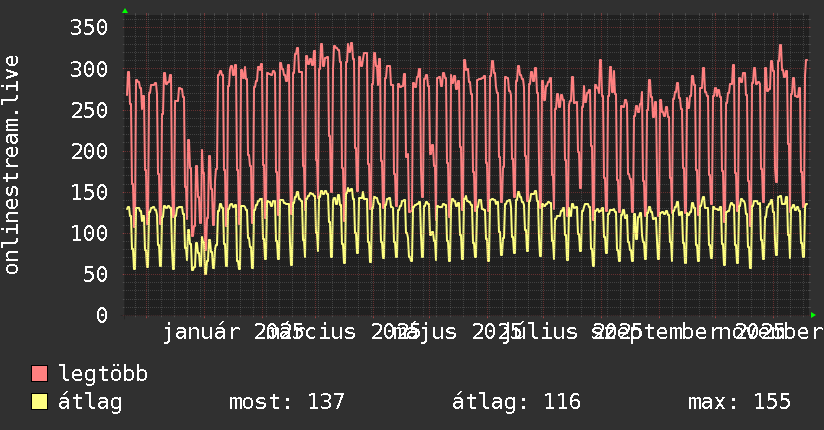Click the 'január' x-axis label
The height and width of the screenshot is (430, 824).
pos(201,332)
